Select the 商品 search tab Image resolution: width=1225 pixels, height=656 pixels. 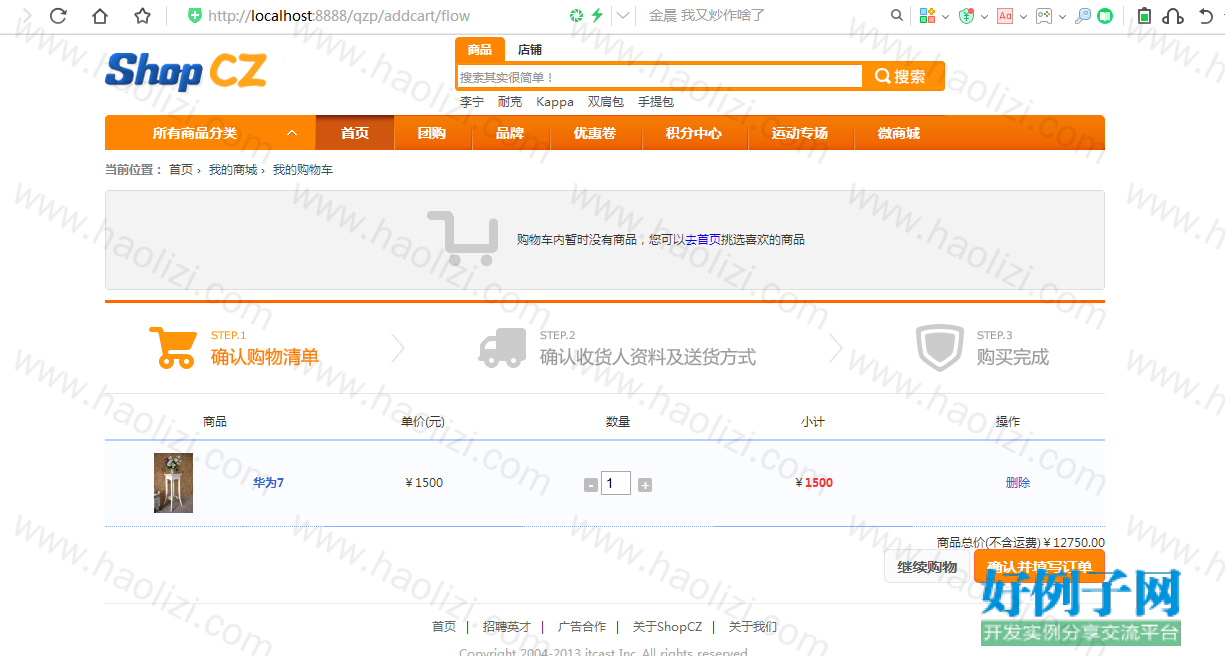click(x=480, y=50)
